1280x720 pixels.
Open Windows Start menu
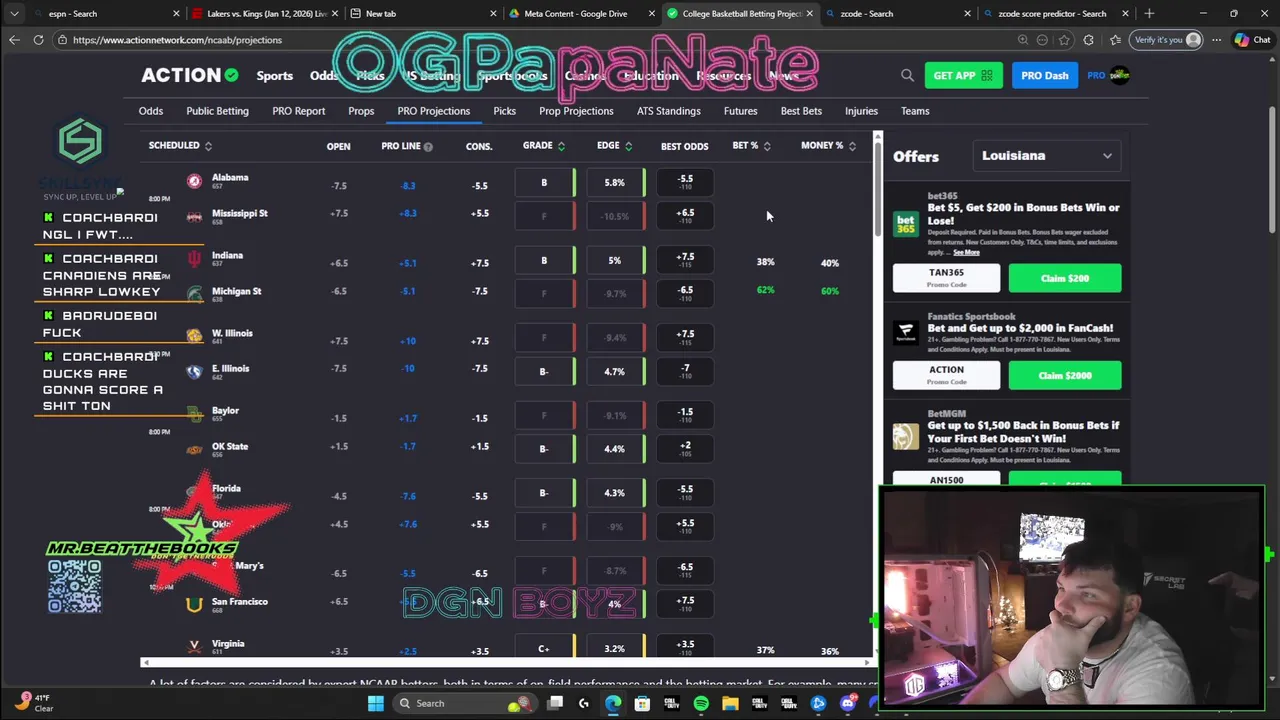tap(376, 703)
